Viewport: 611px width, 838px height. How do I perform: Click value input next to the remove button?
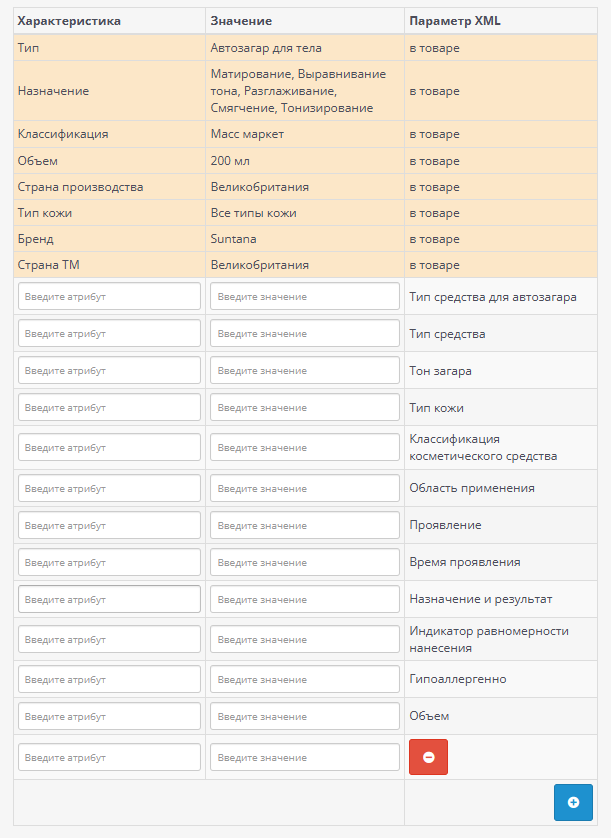coord(304,757)
